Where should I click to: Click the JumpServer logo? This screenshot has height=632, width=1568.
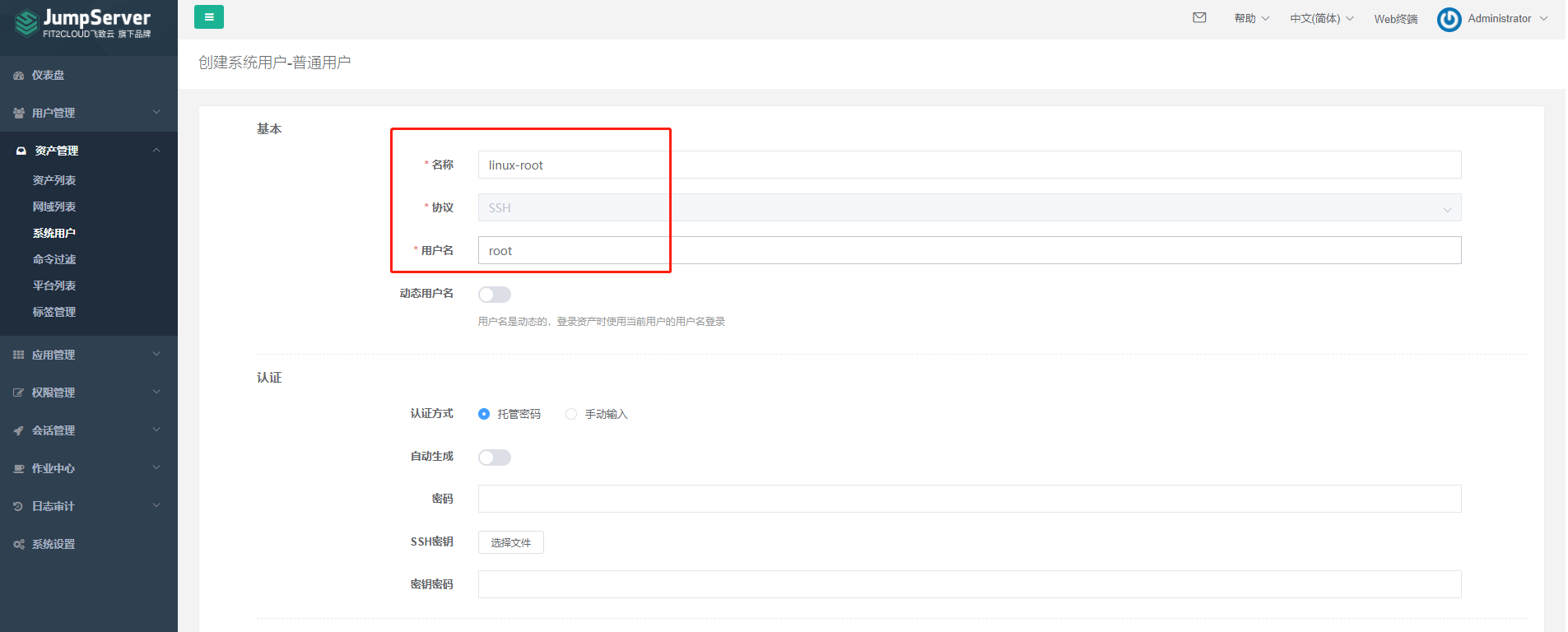coord(83,23)
